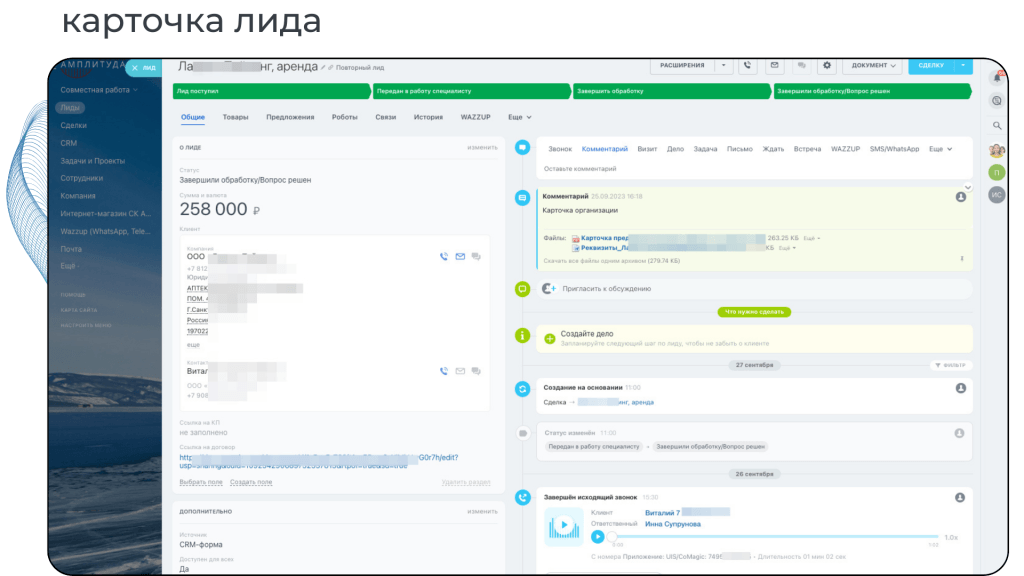Click the email envelope icon in top toolbar
The width and height of the screenshot is (1024, 576).
tap(775, 65)
